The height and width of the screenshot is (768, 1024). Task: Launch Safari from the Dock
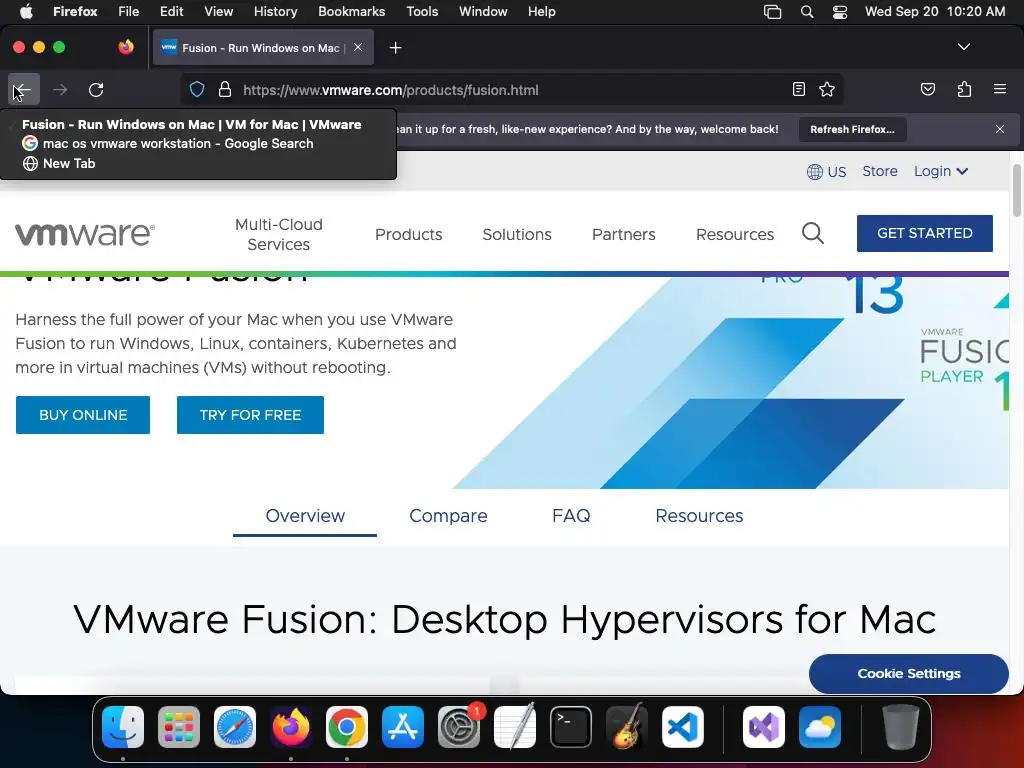coord(235,727)
